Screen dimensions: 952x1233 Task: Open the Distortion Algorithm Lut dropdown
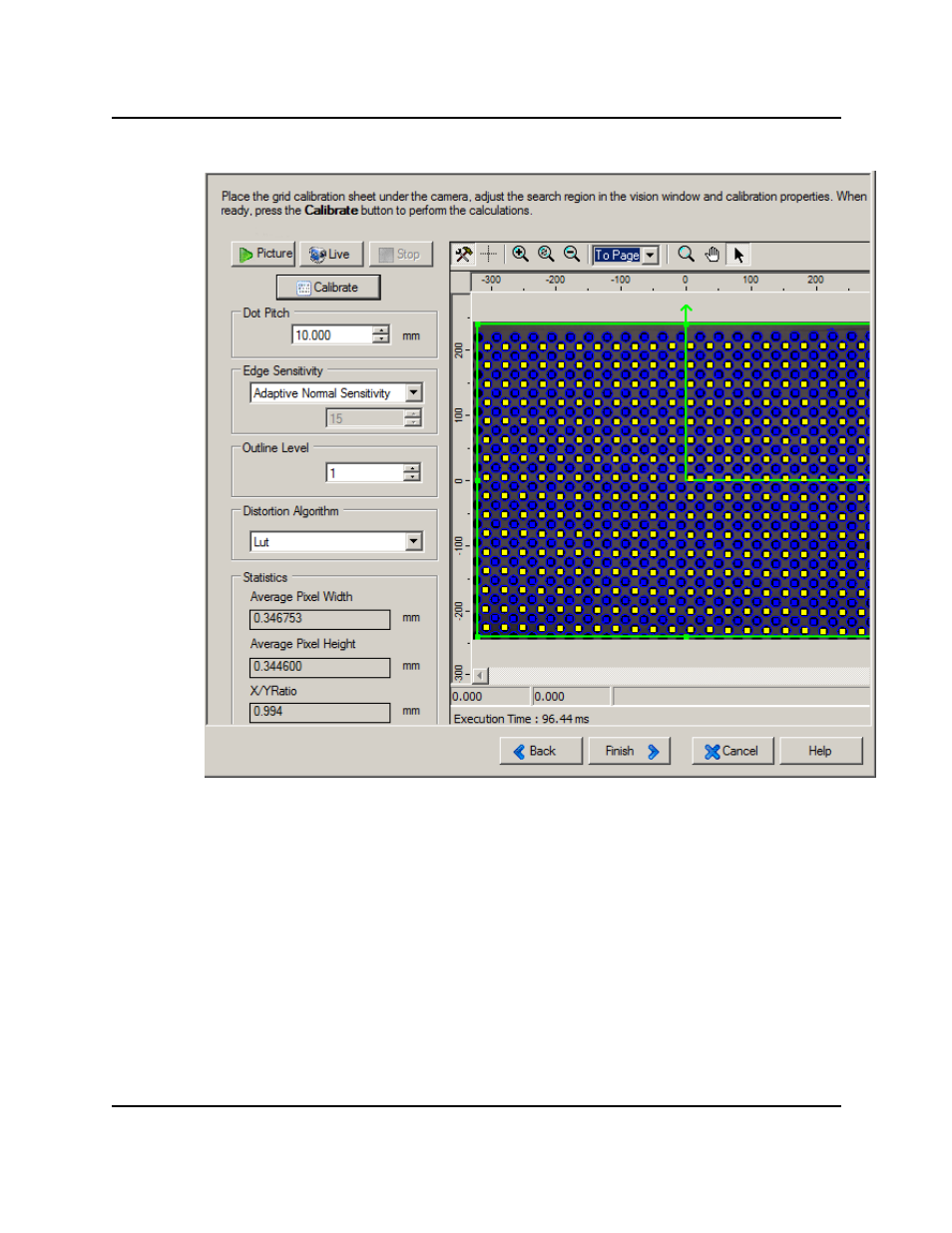pos(414,541)
